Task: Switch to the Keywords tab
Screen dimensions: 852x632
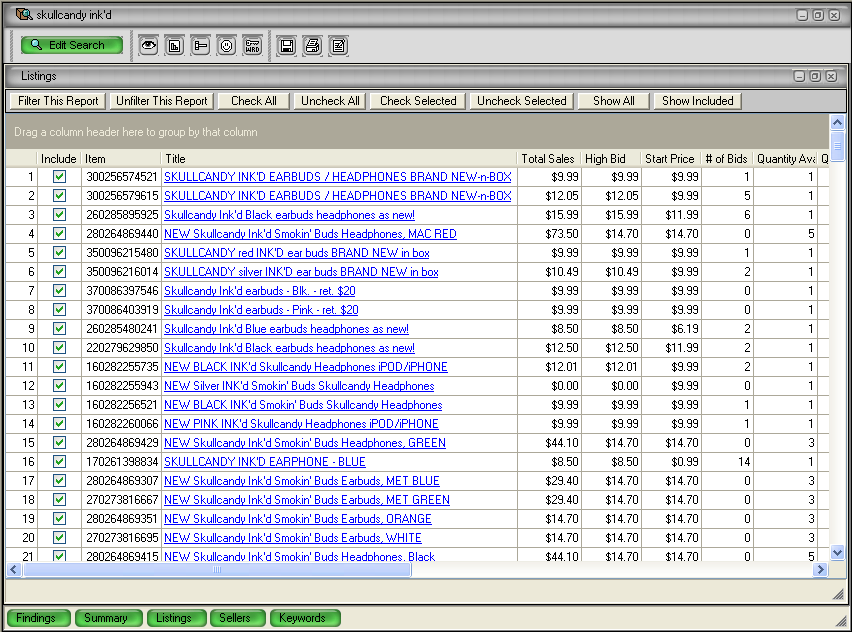Action: coord(305,618)
